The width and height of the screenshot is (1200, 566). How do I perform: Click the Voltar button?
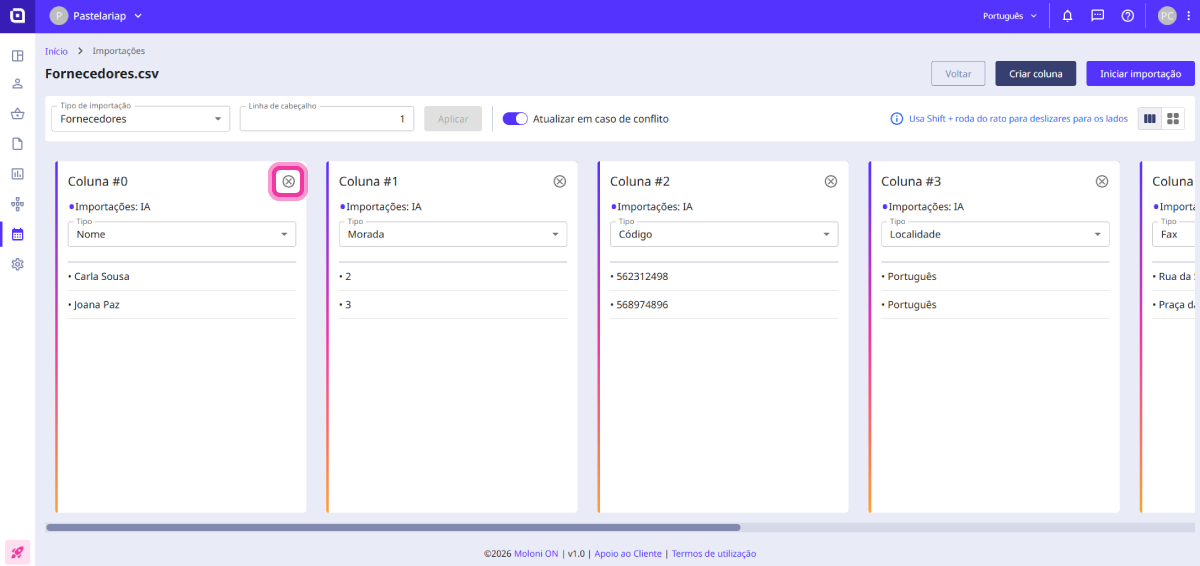[958, 74]
